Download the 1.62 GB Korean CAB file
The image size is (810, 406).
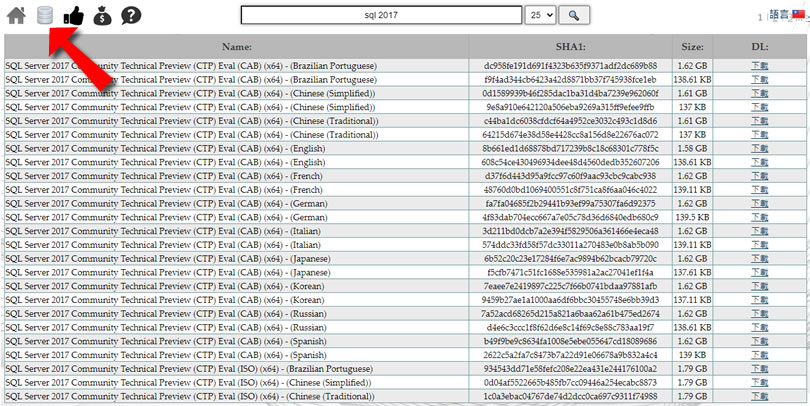pyautogui.click(x=759, y=286)
